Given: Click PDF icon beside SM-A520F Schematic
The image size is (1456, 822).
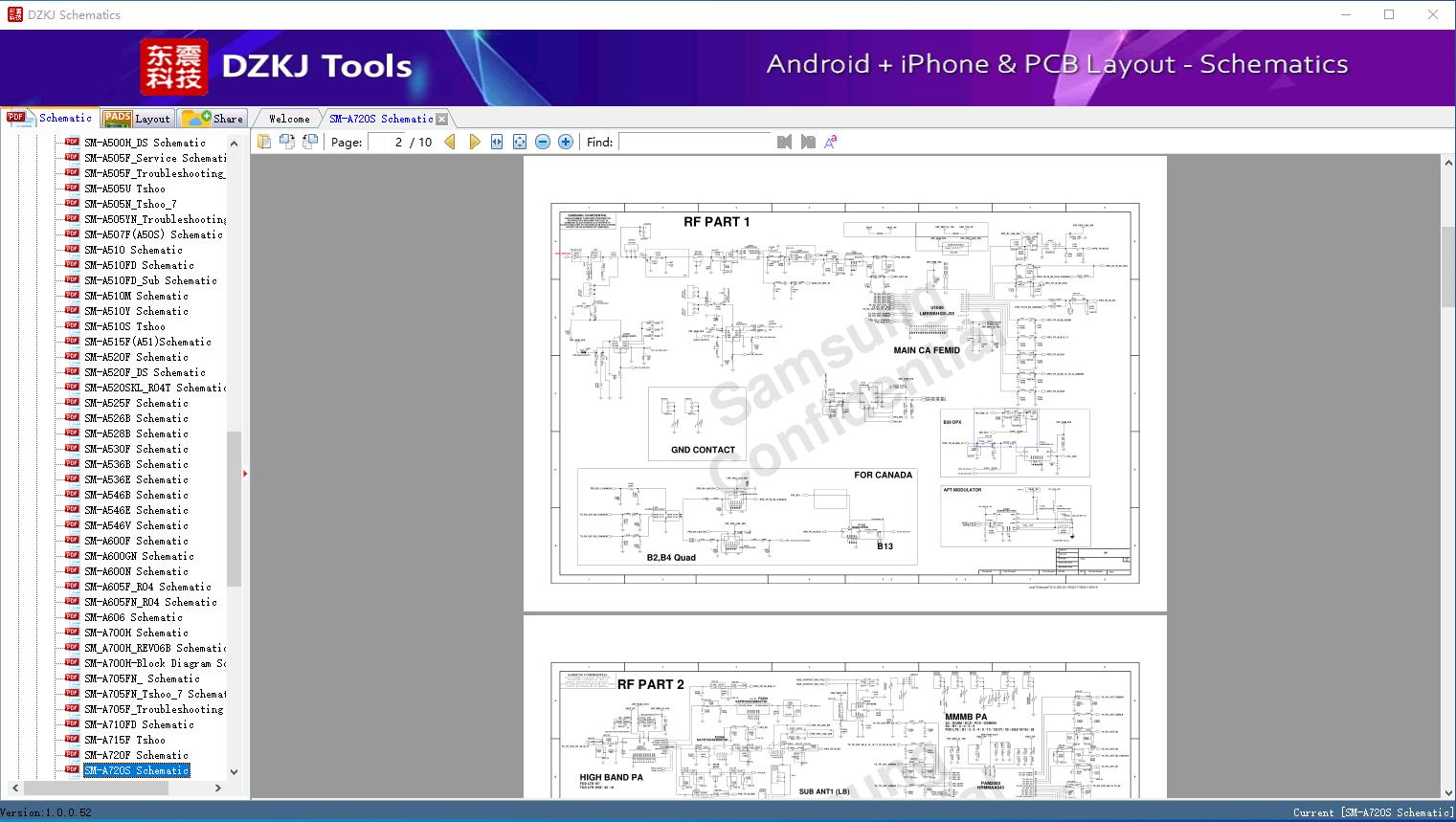Looking at the screenshot, I should point(72,356).
